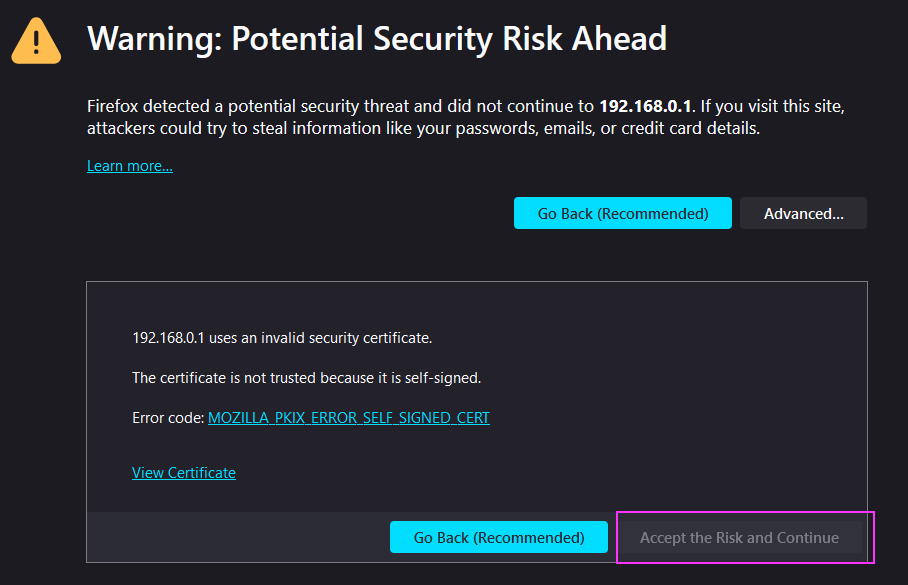The image size is (908, 585).
Task: Choose Accept the Risk and Continue
Action: pos(739,537)
